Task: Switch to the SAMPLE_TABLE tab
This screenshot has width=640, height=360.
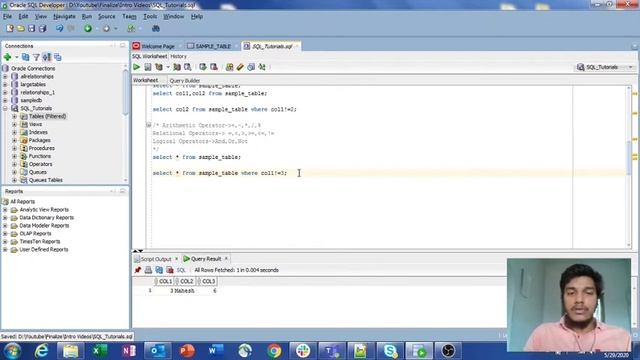Action: pyautogui.click(x=213, y=46)
